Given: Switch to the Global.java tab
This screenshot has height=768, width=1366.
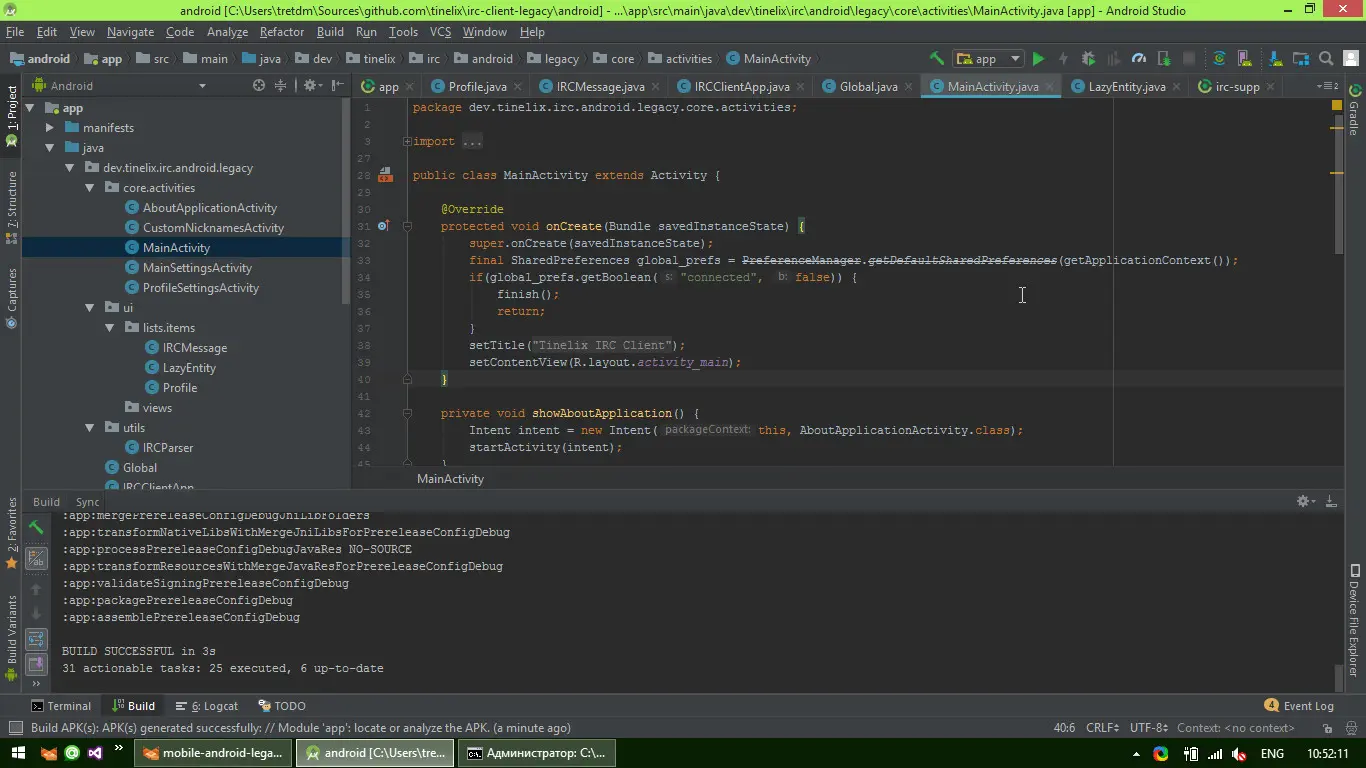Looking at the screenshot, I should click(867, 86).
